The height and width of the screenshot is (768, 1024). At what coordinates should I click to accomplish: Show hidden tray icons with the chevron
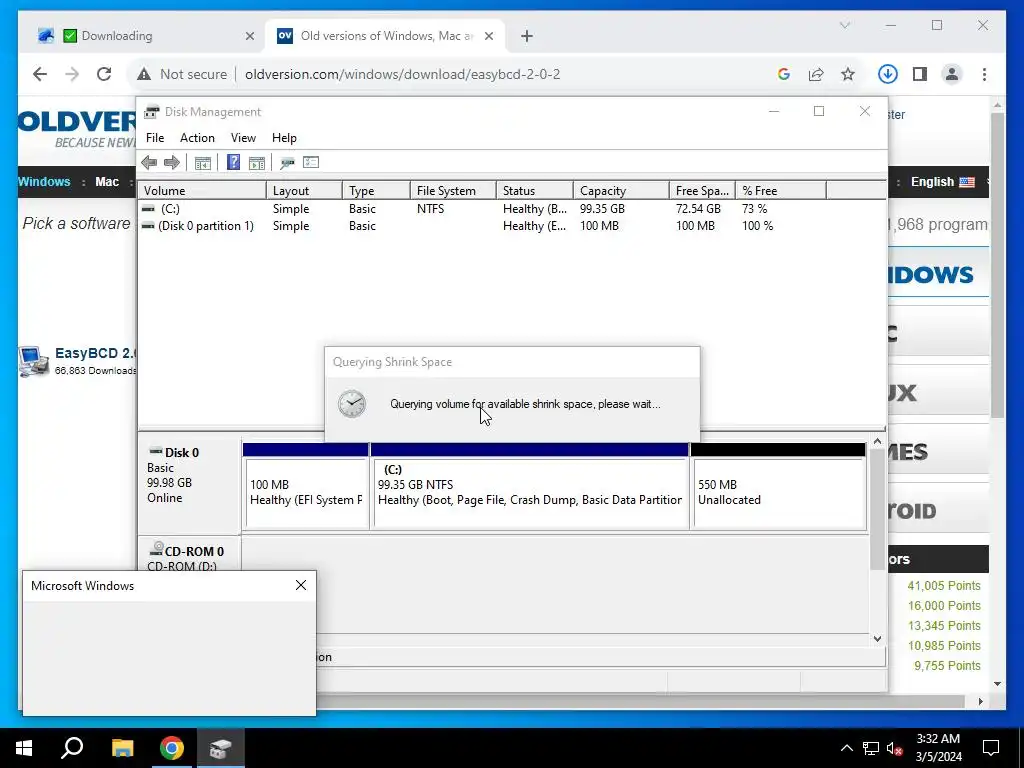(x=846, y=748)
